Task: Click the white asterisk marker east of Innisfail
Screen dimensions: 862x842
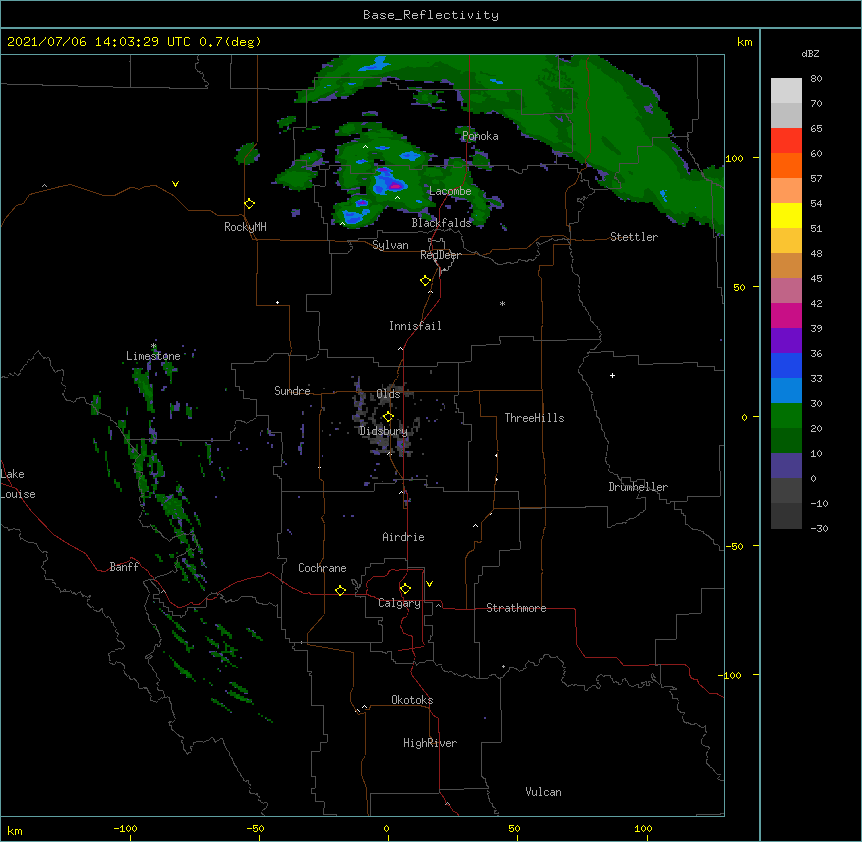Action: click(502, 303)
